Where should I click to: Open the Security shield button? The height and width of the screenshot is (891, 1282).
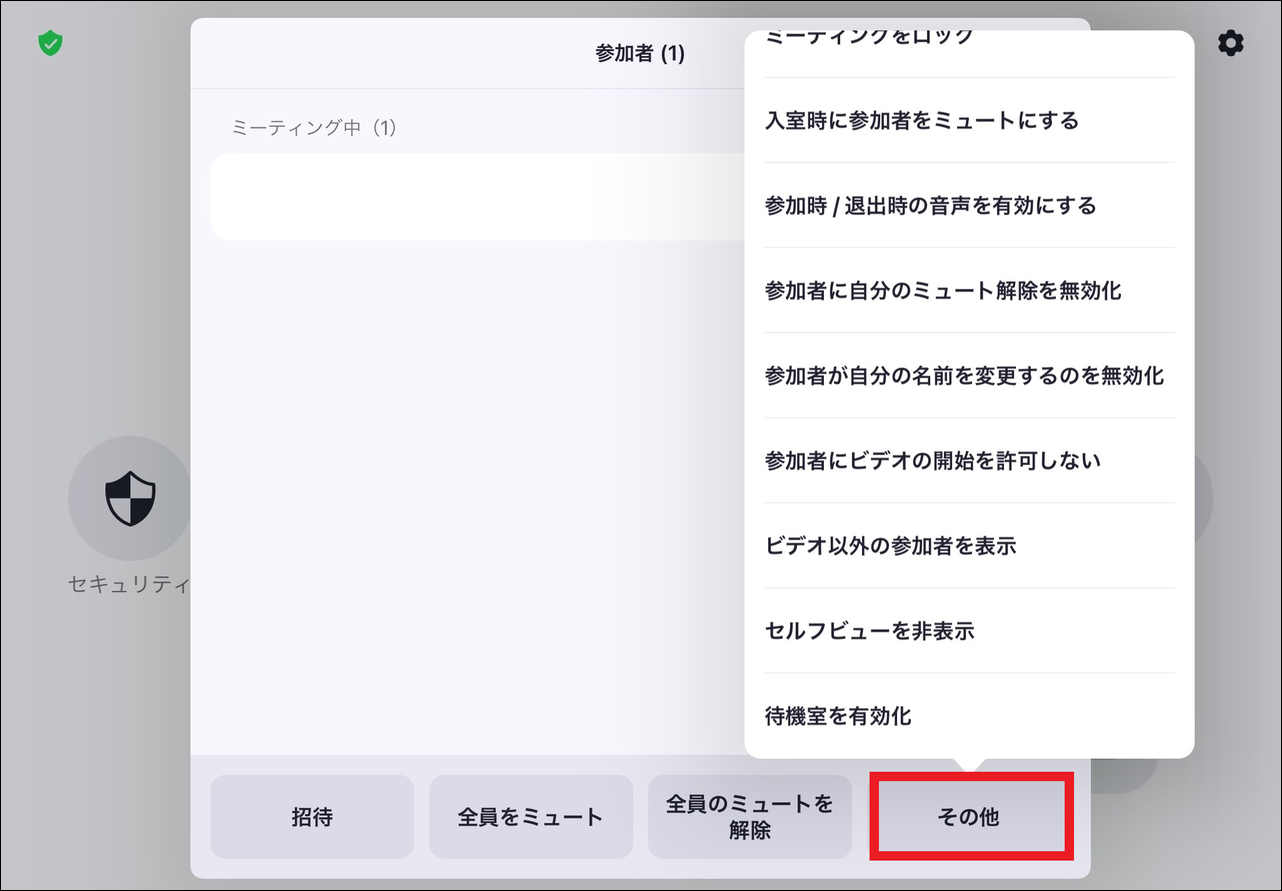click(x=130, y=498)
